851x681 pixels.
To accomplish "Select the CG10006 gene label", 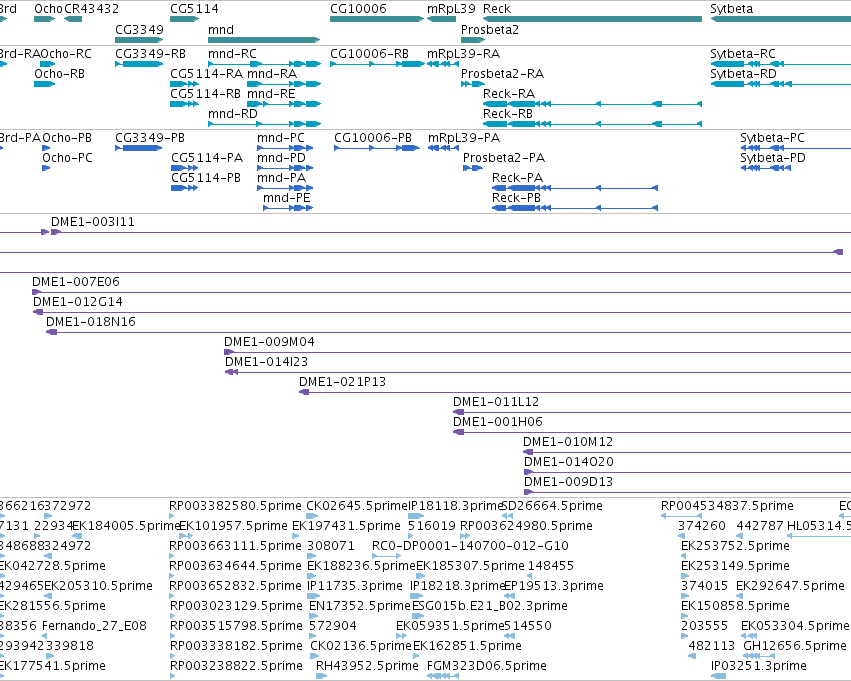I will click(358, 9).
